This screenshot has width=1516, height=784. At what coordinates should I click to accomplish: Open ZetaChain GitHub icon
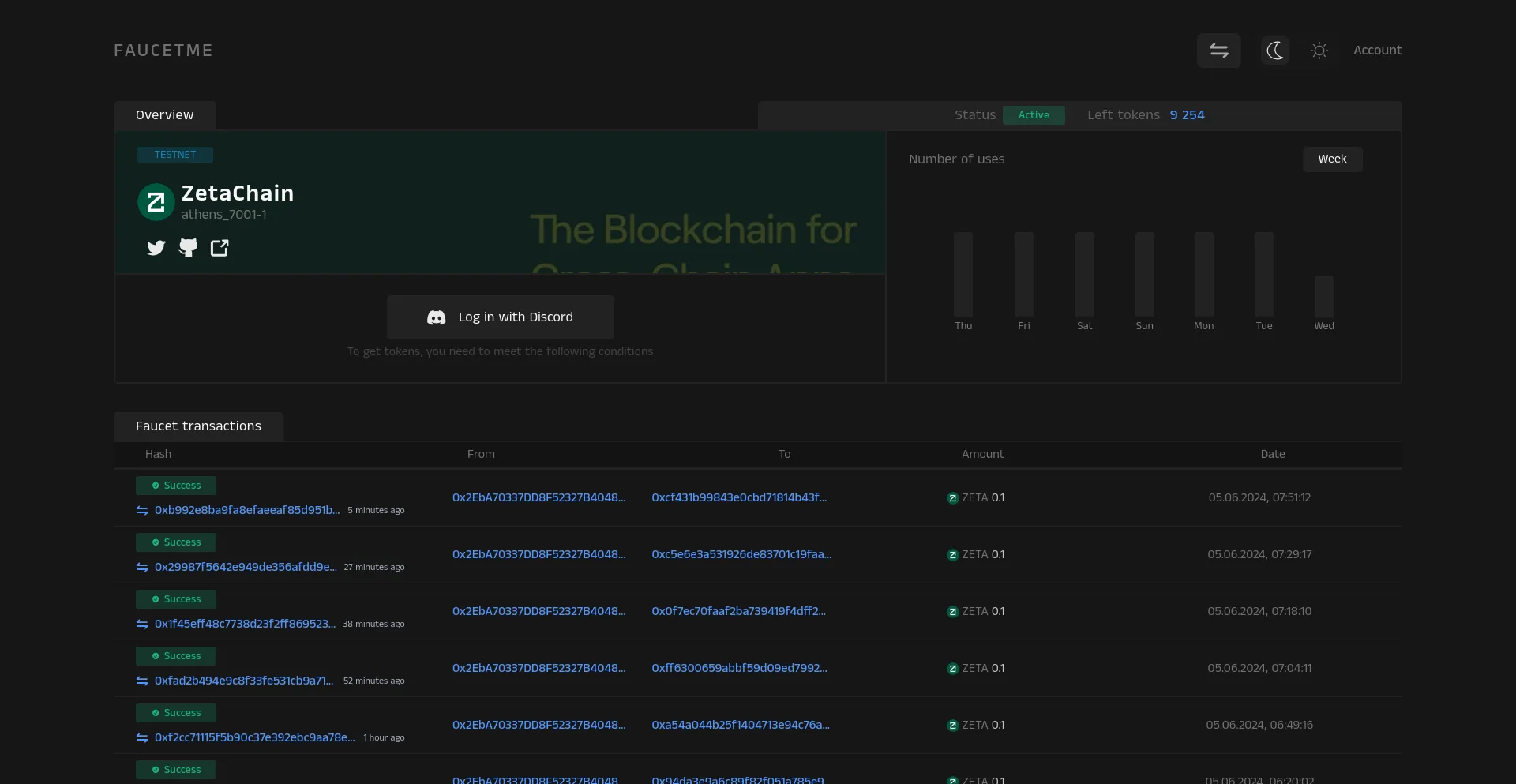188,248
